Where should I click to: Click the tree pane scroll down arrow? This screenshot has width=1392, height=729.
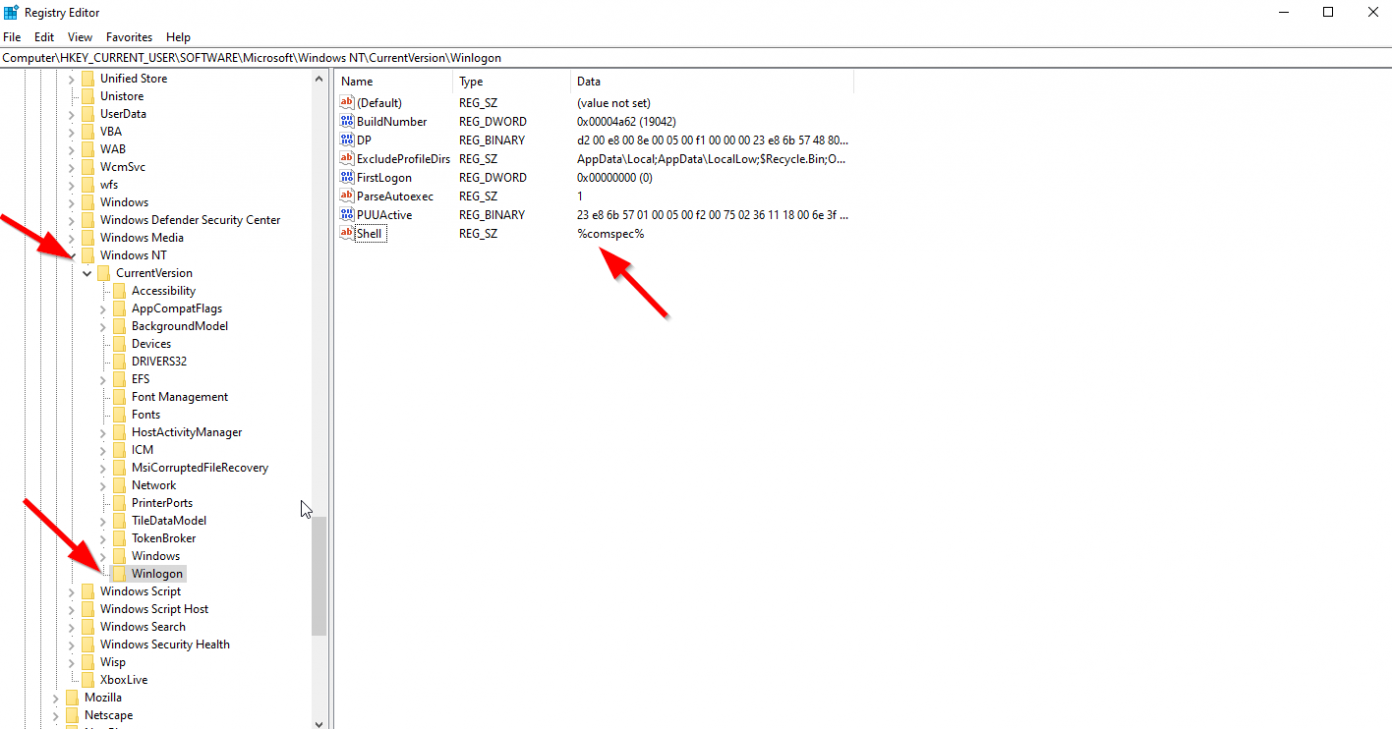click(x=319, y=723)
